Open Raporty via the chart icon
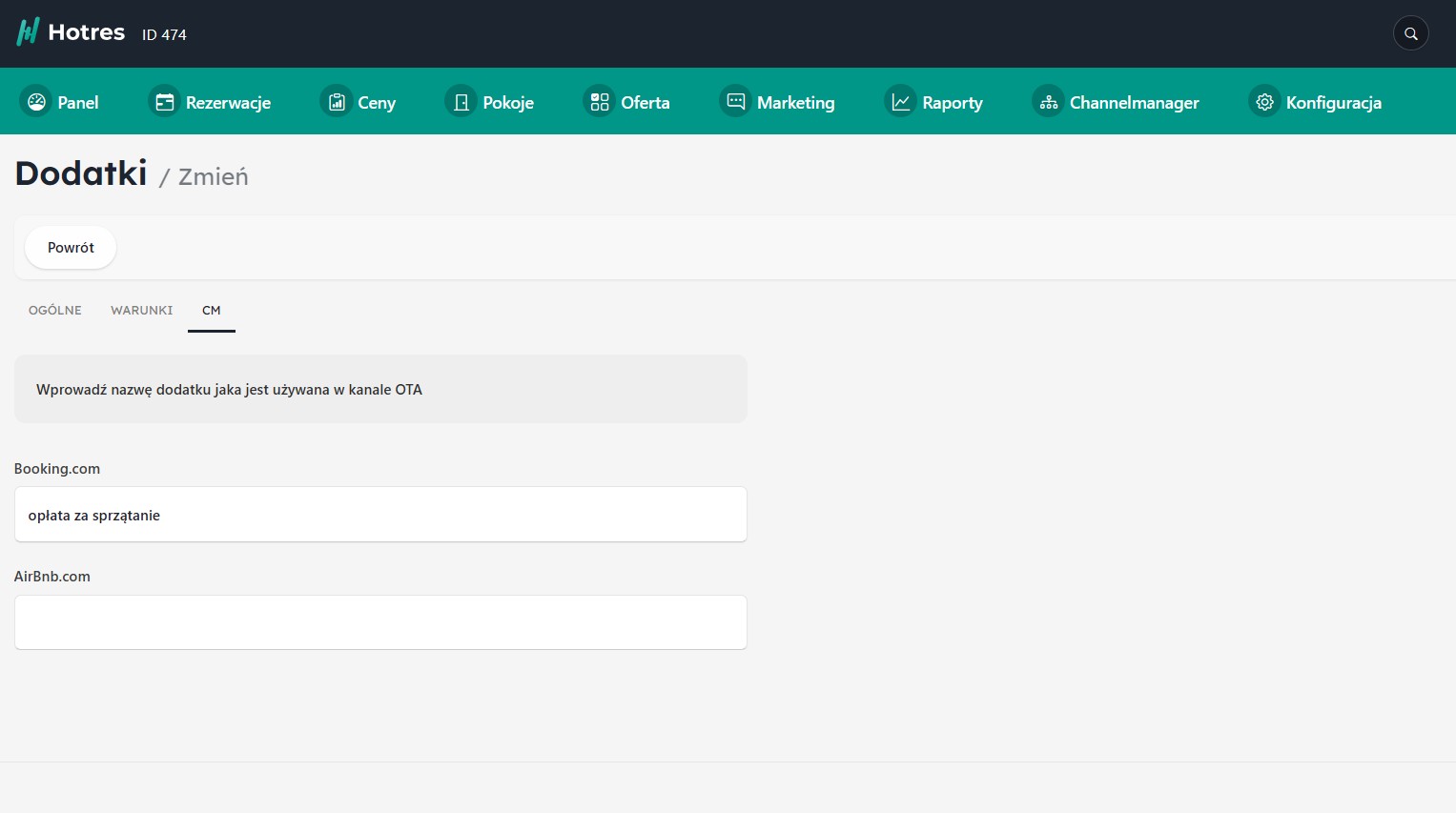This screenshot has width=1456, height=813. (x=900, y=101)
